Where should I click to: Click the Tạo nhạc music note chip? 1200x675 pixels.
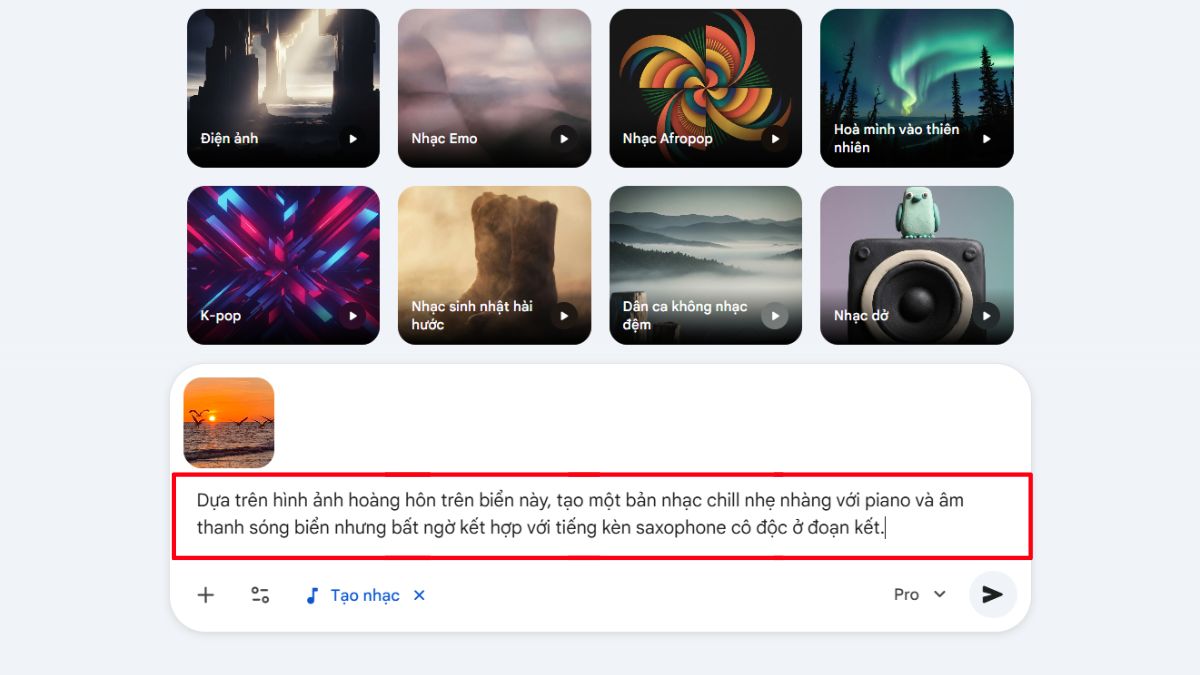point(352,595)
